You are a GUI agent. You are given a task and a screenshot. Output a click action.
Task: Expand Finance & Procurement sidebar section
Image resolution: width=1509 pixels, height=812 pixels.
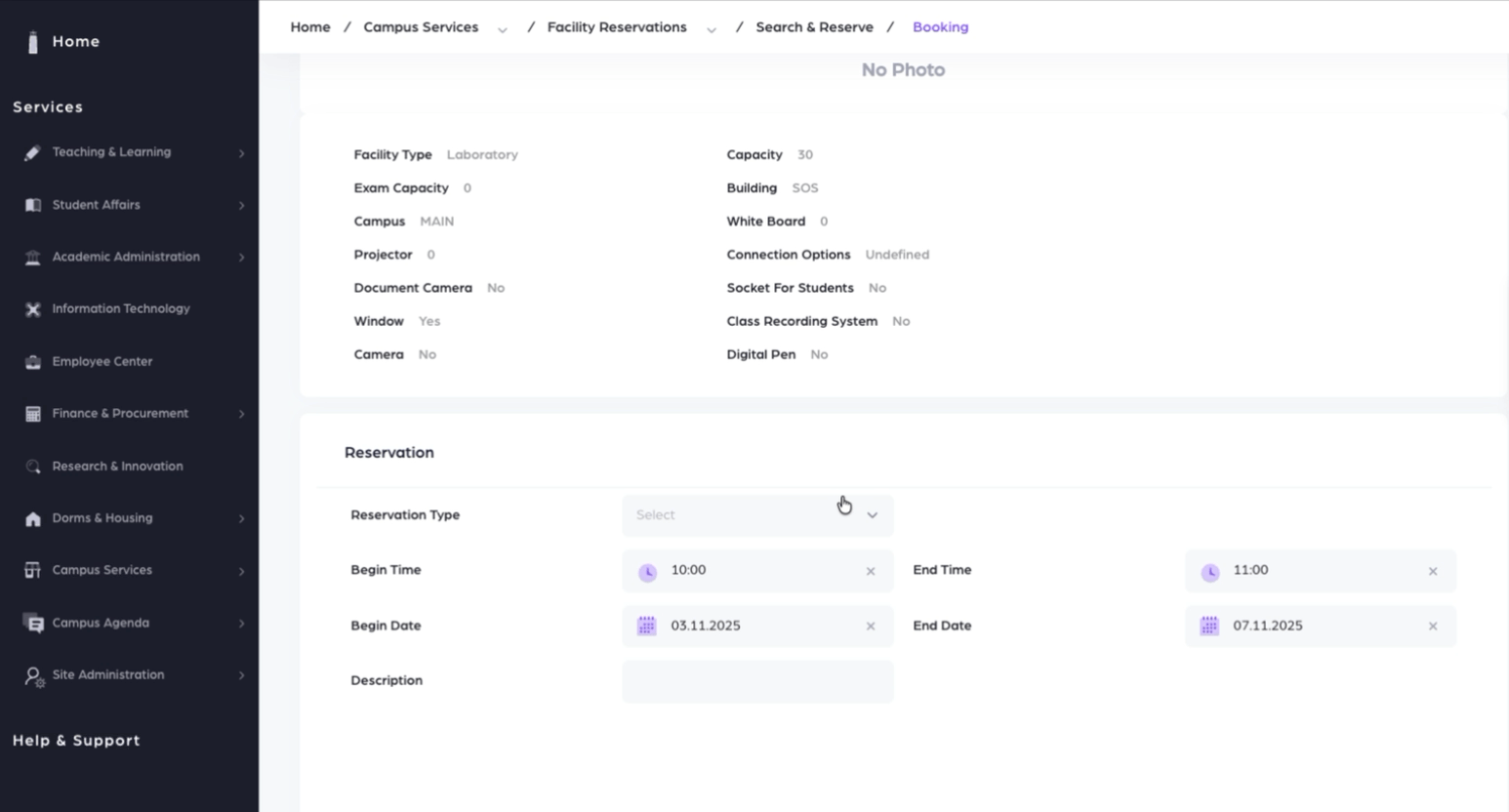click(x=120, y=414)
